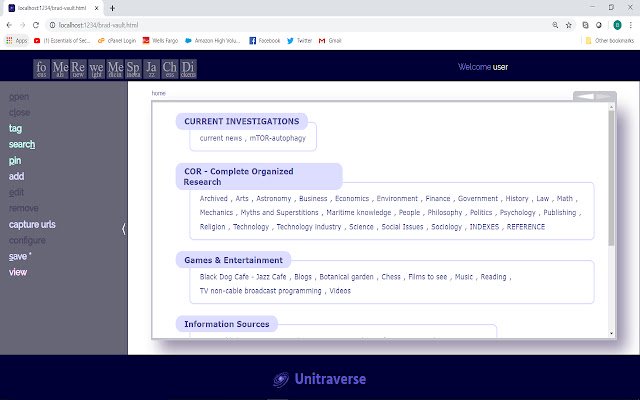Open the 'Me als' pinned tile

60,69
